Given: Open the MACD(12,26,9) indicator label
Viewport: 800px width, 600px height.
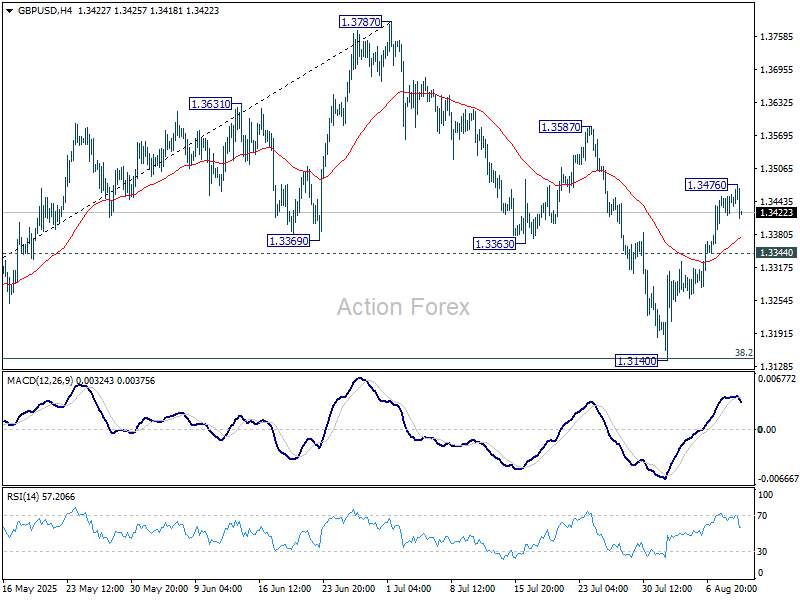Looking at the screenshot, I should pyautogui.click(x=45, y=380).
